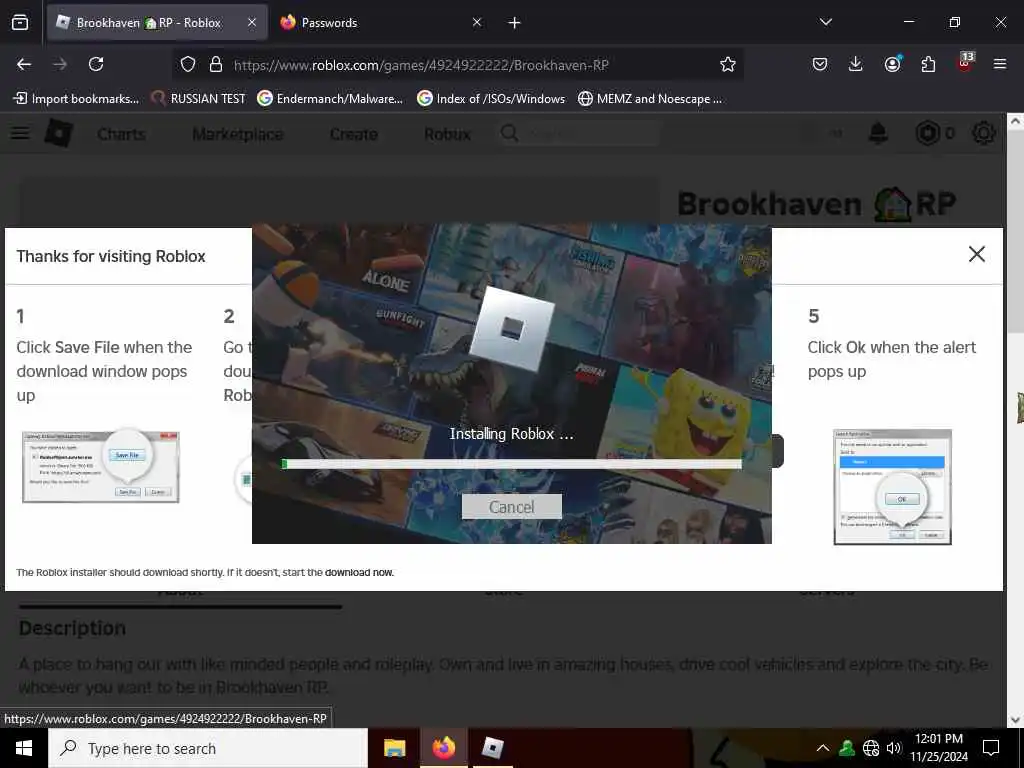Reload the current Roblox page
Viewport: 1024px width, 768px height.
pos(96,64)
